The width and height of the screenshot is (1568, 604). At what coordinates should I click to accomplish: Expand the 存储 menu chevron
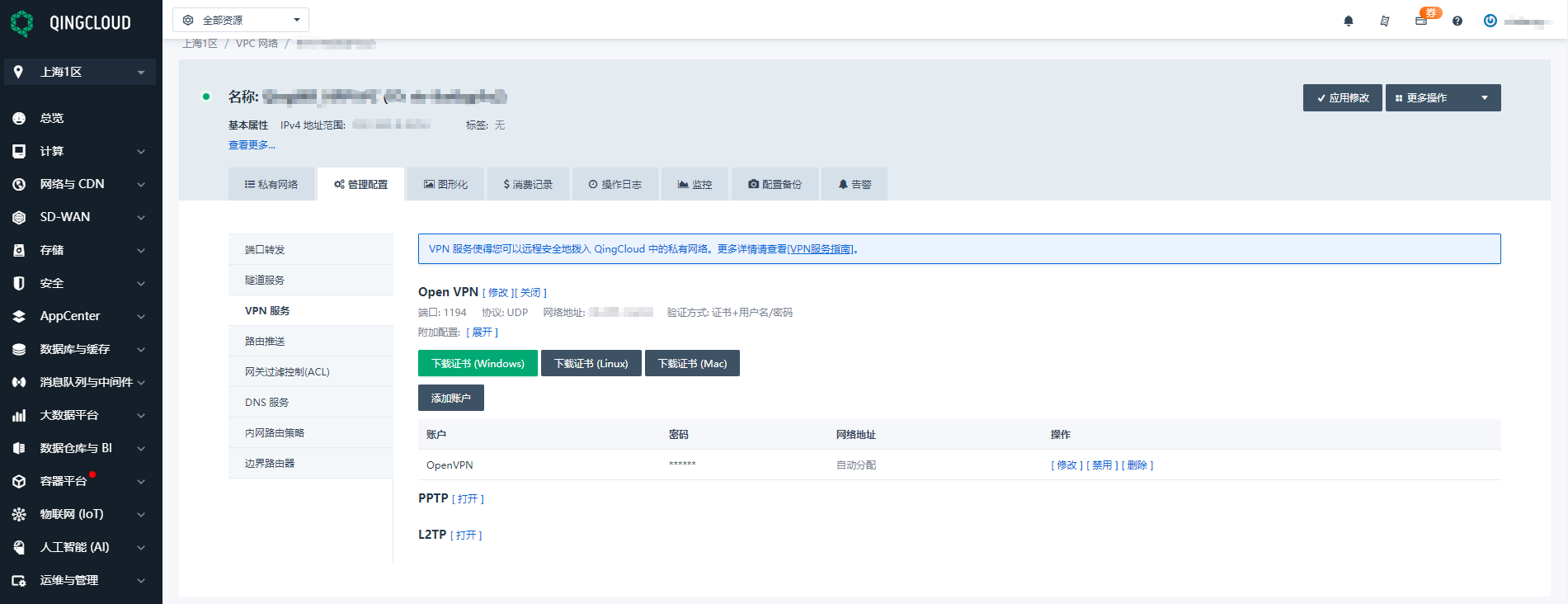tap(141, 251)
